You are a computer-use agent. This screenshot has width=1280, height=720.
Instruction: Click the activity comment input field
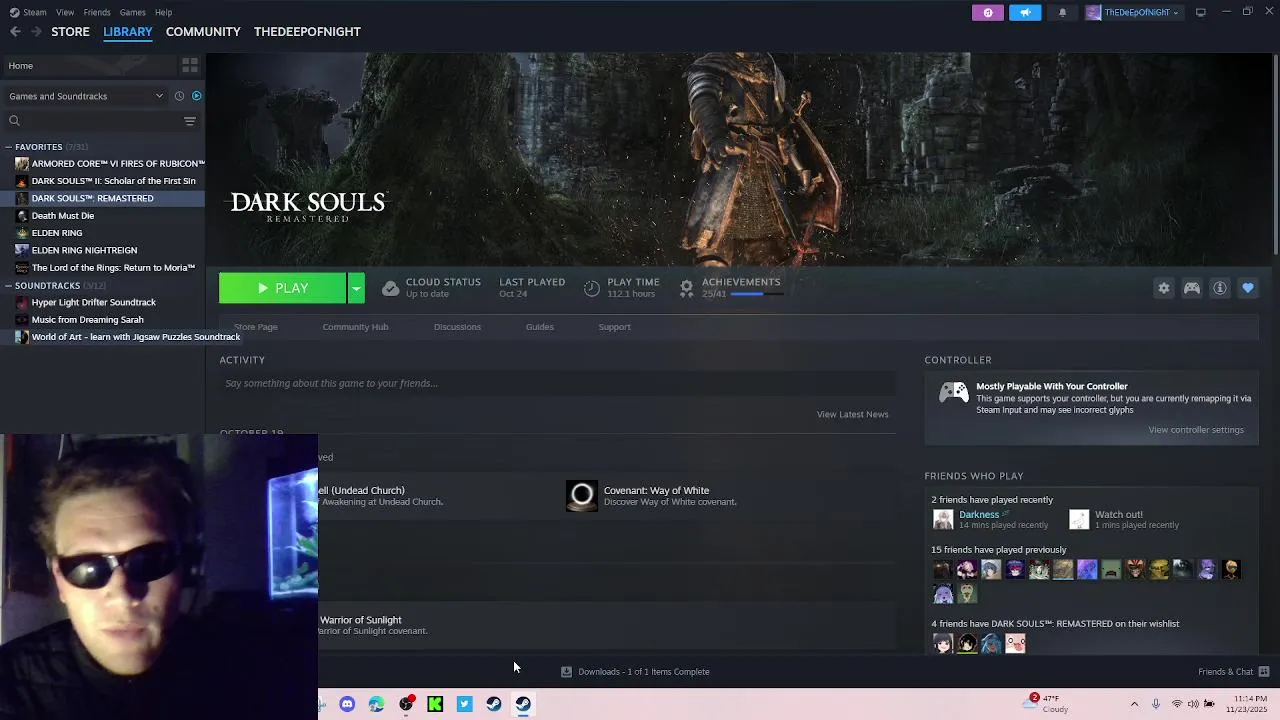pyautogui.click(x=557, y=383)
